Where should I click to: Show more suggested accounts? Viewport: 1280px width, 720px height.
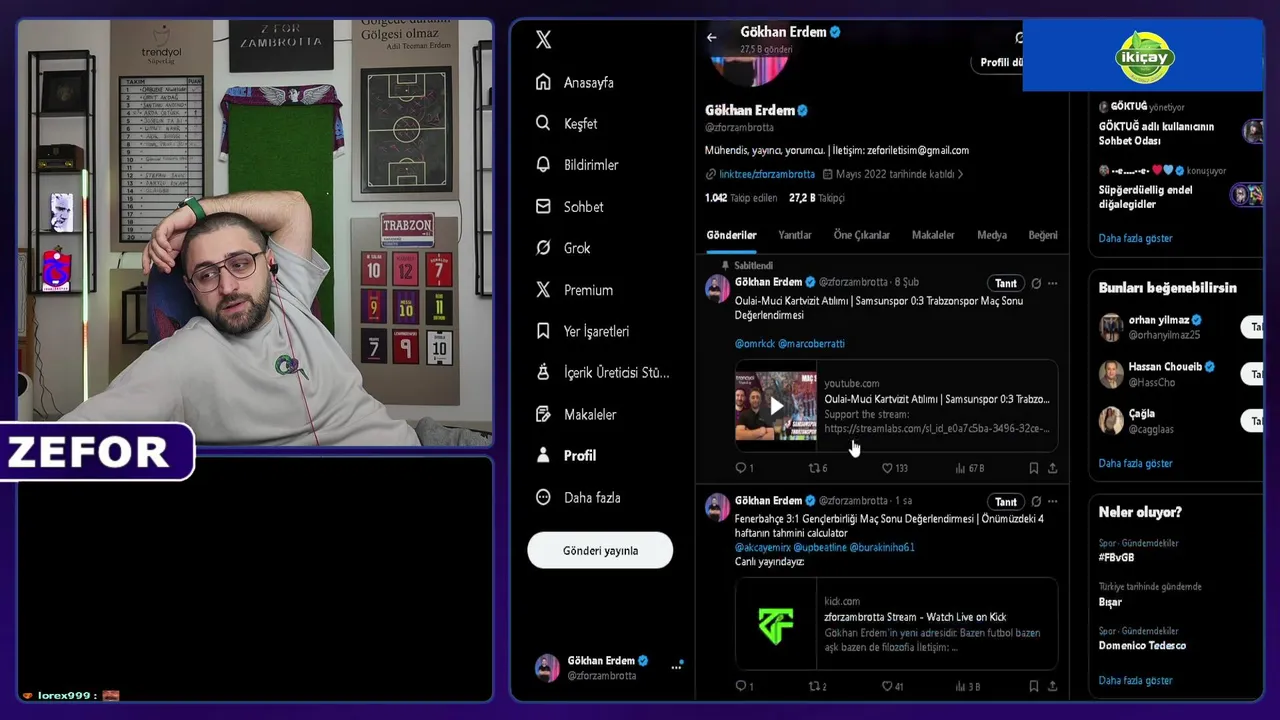point(1135,463)
